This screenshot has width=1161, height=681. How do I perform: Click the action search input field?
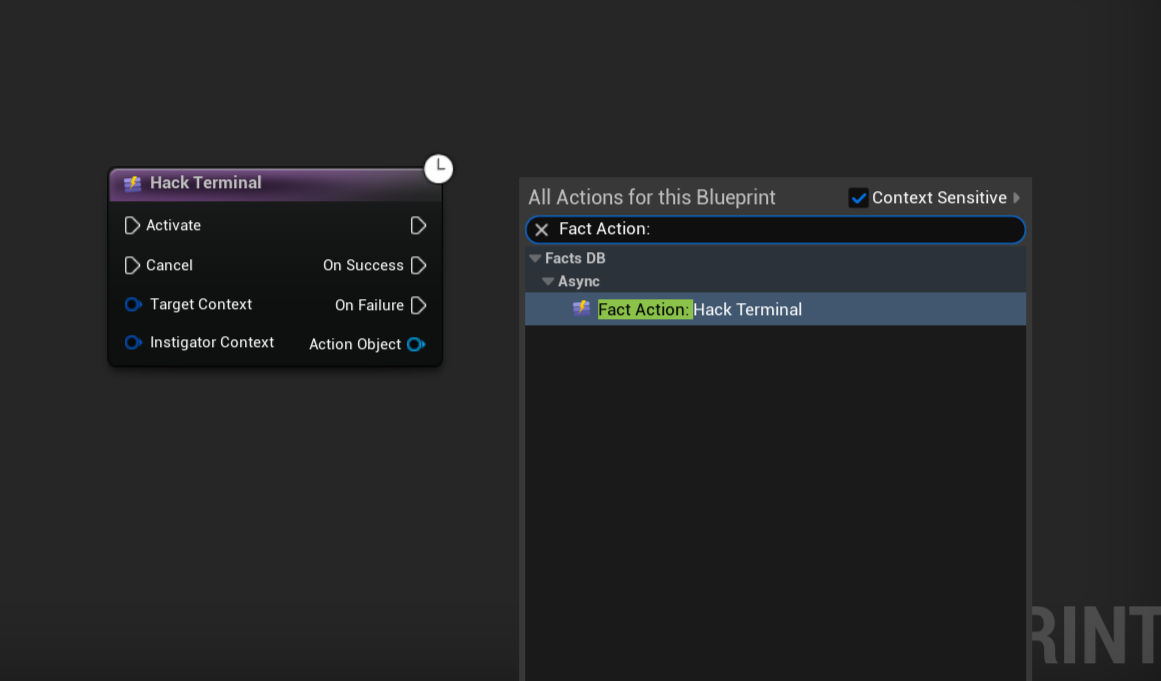[775, 229]
